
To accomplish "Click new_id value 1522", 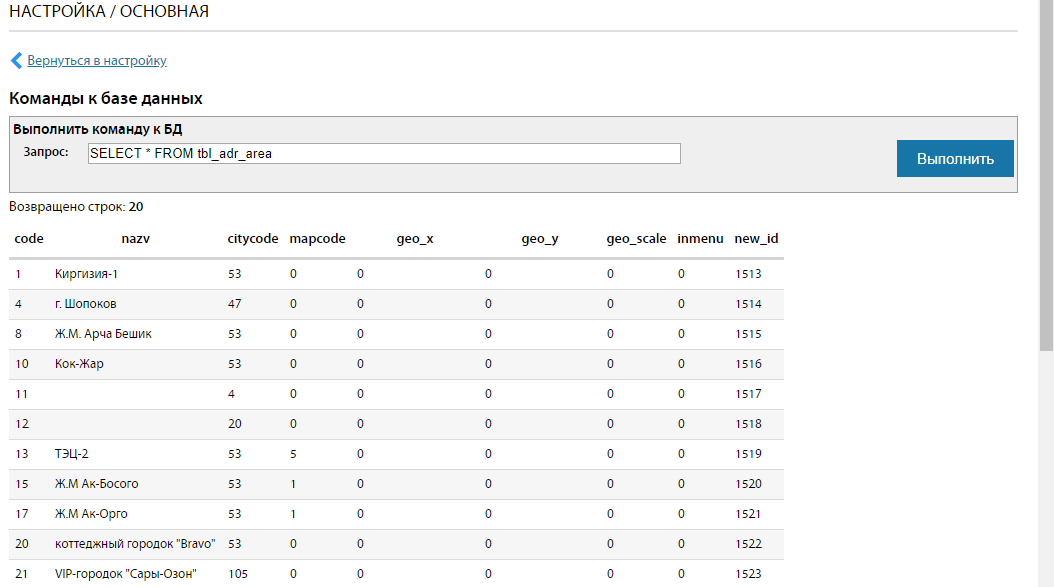I will pos(748,543).
